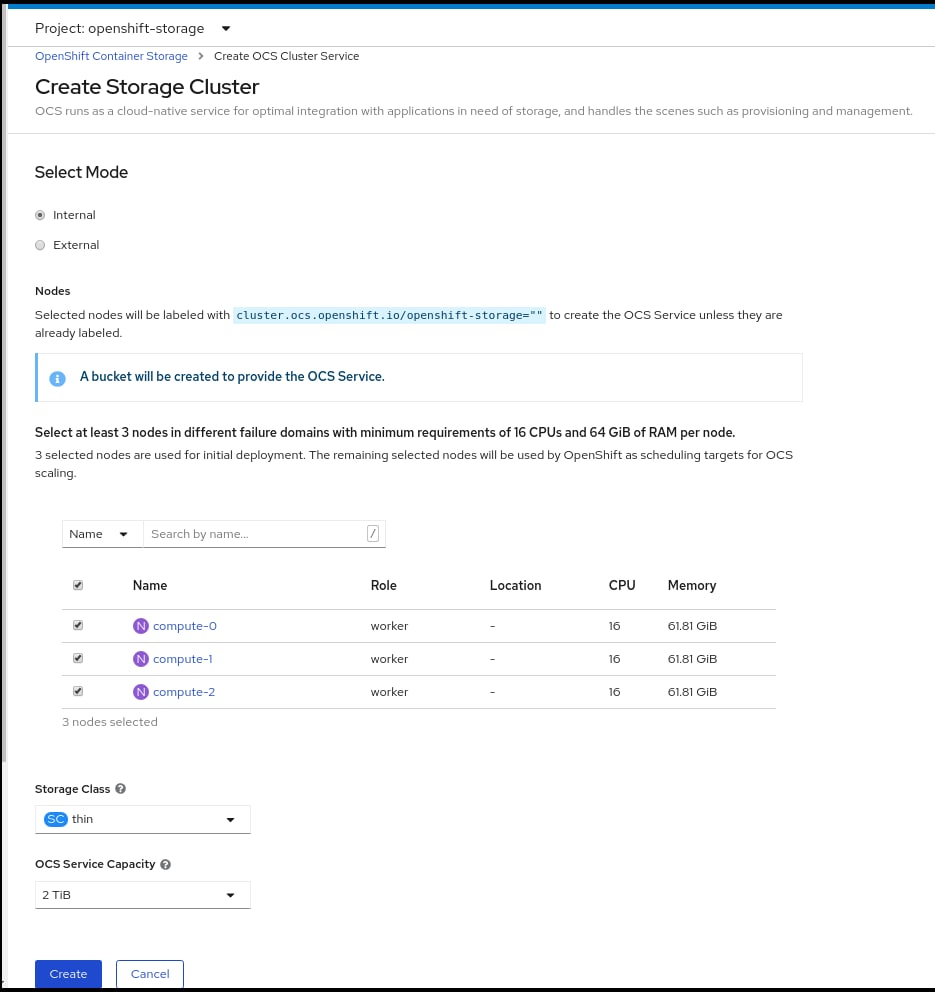The image size is (935, 992).
Task: Click the OCS Service Capacity field label
Action: pyautogui.click(x=95, y=864)
